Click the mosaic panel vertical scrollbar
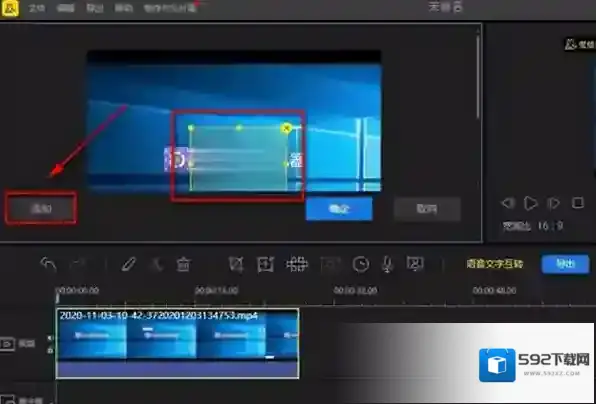Viewport: 596px width, 404px height. tap(478, 76)
